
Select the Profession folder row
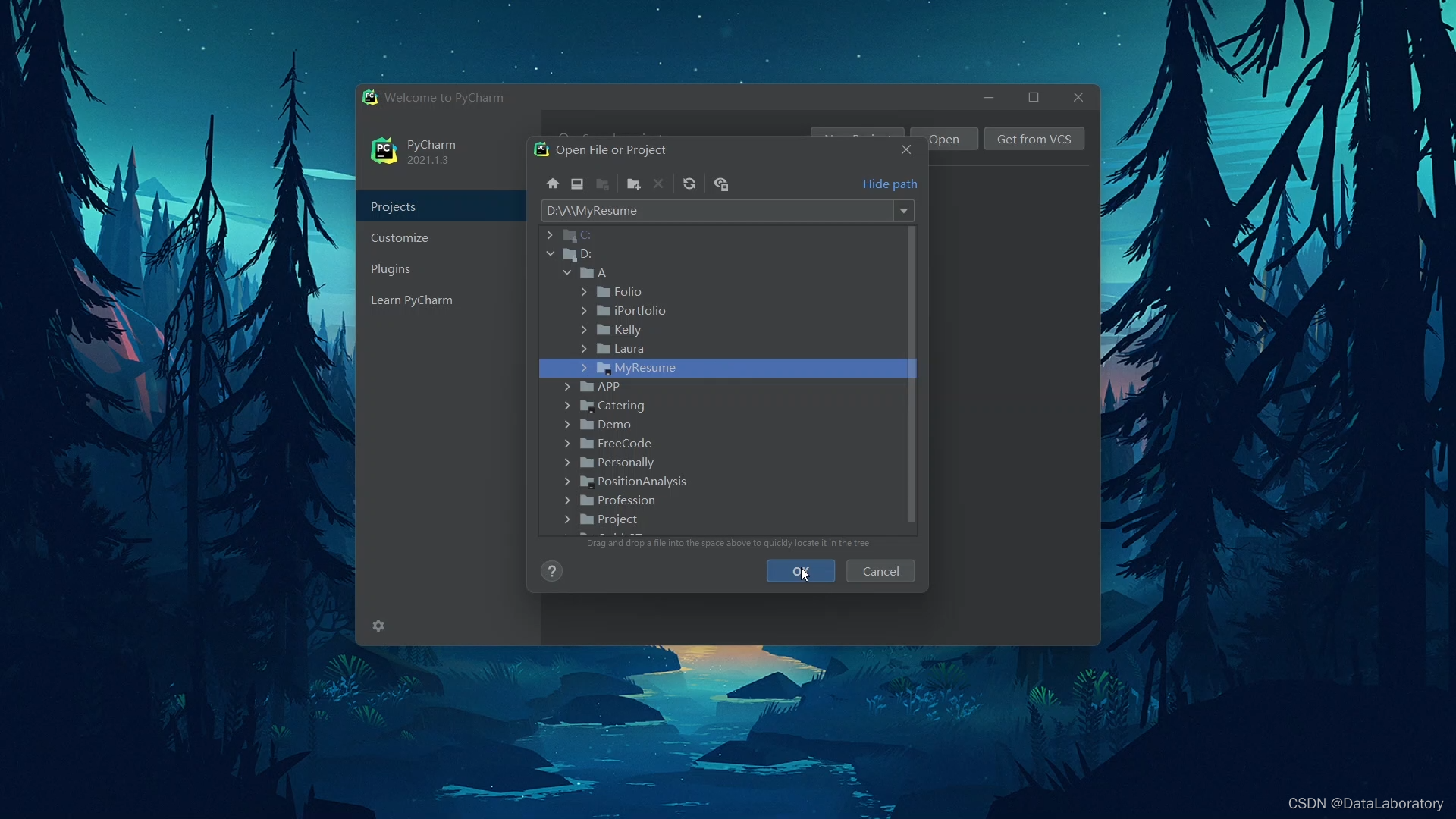tap(723, 500)
